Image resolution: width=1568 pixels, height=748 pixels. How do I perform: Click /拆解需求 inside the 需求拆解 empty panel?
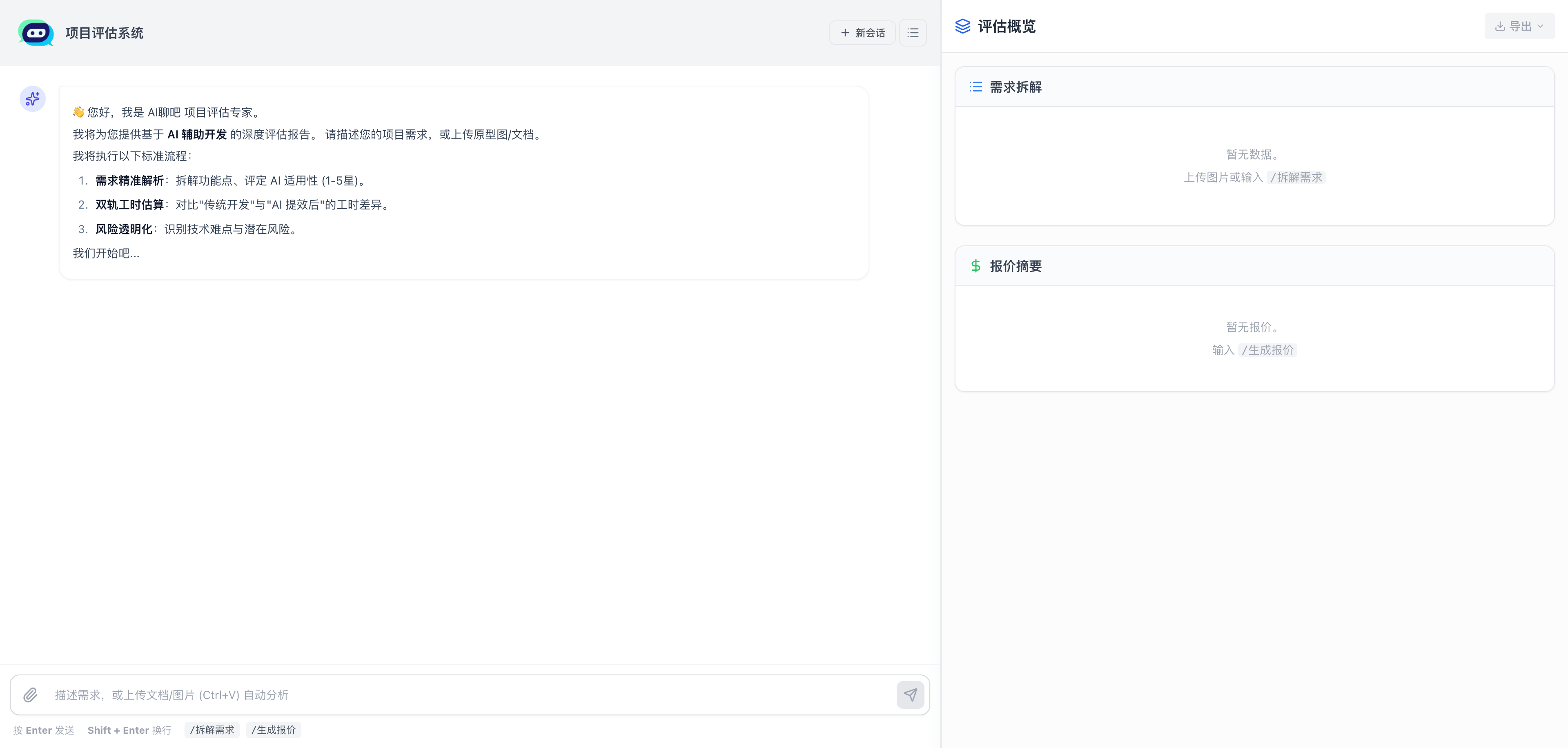click(1296, 177)
